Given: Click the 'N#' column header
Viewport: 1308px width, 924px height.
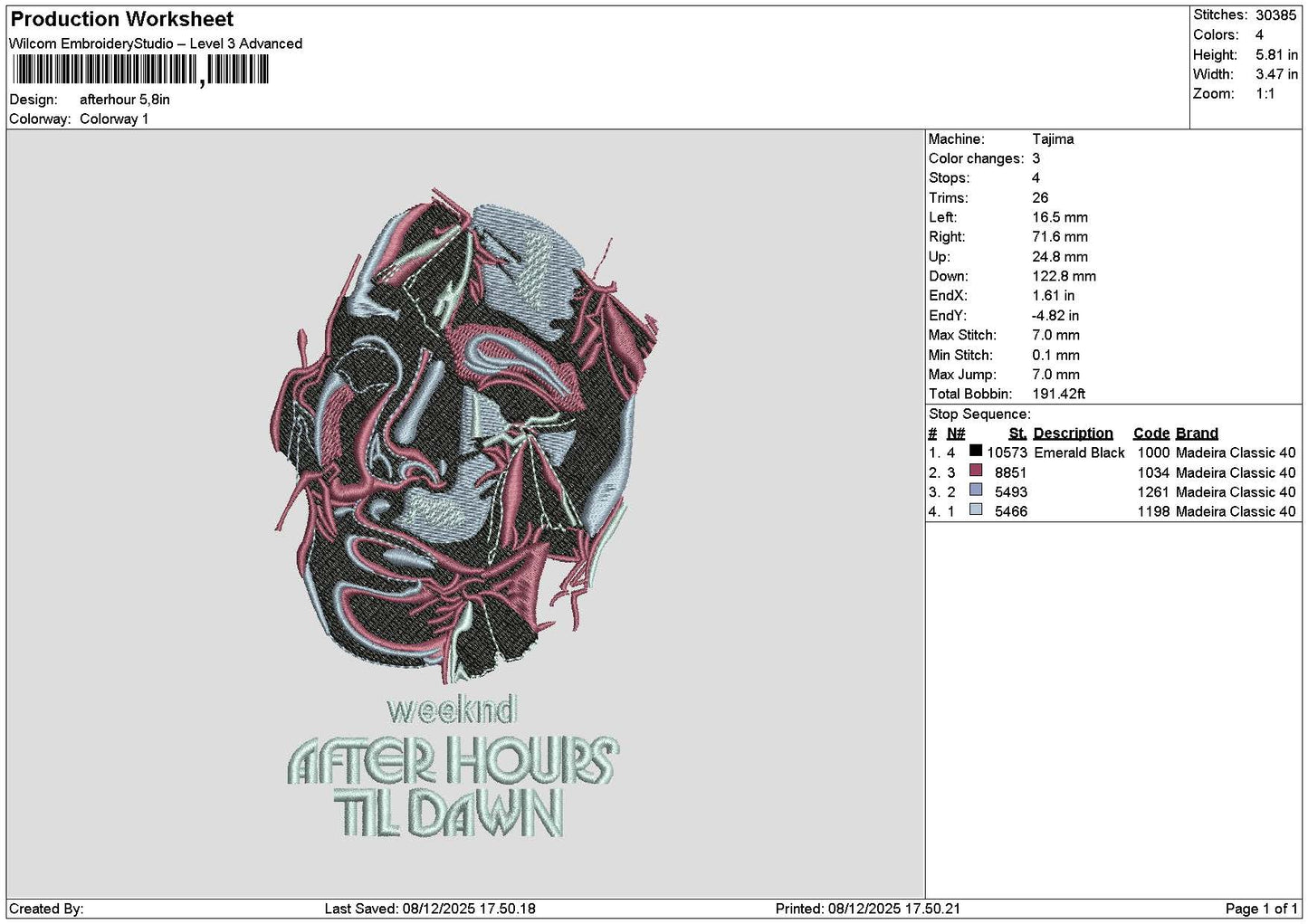Looking at the screenshot, I should (956, 433).
